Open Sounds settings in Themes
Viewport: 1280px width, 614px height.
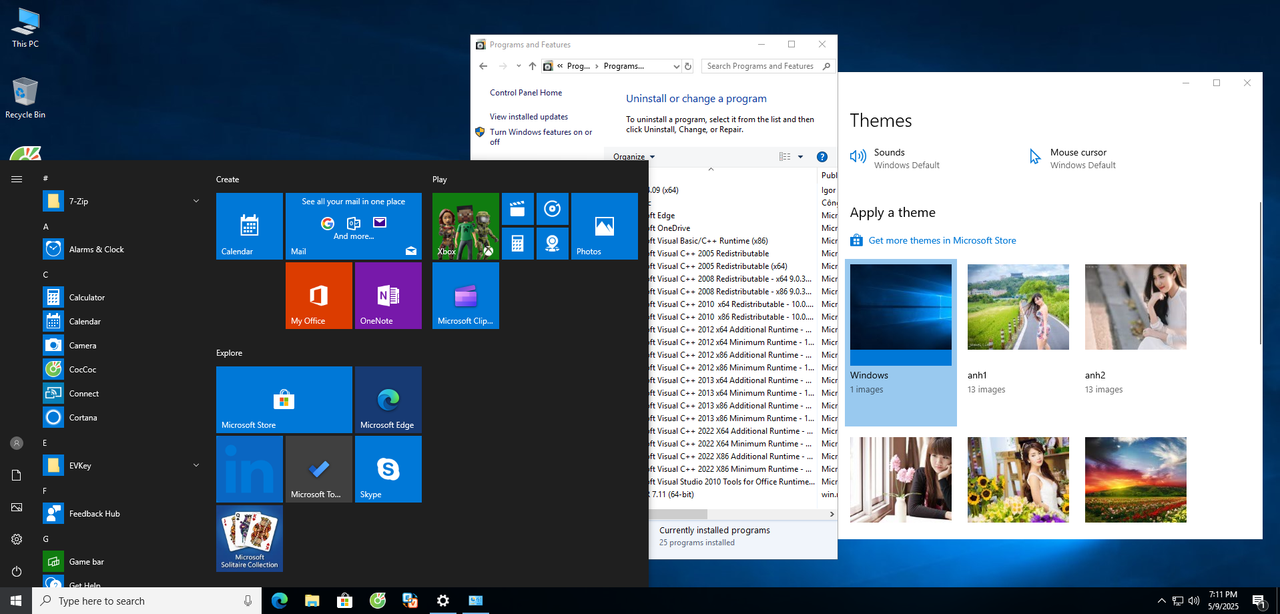tap(895, 158)
